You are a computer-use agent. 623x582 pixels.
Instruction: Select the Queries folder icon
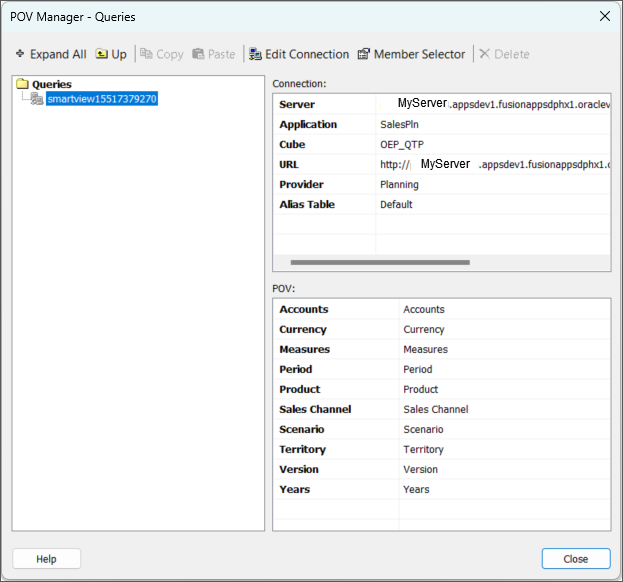tap(23, 84)
